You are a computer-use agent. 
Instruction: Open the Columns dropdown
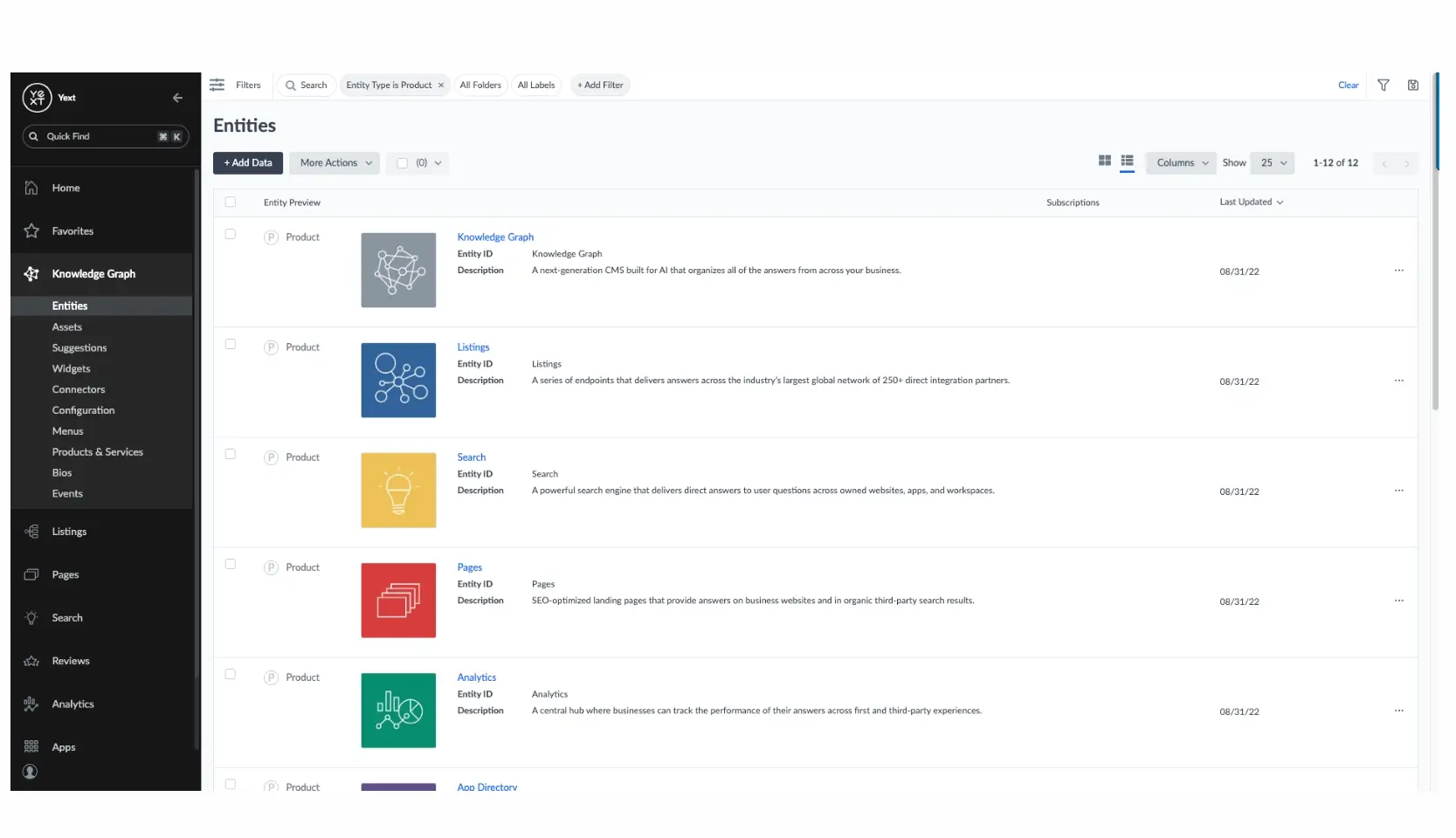[1181, 163]
